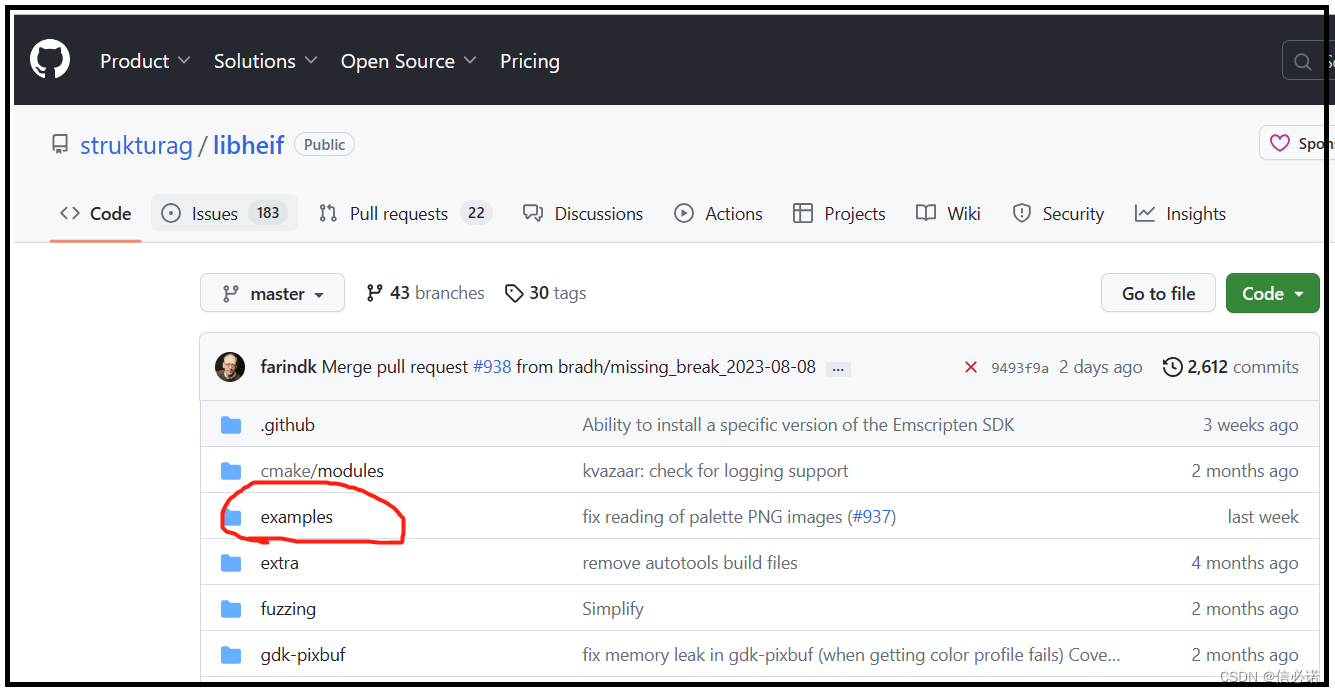Open the 'Simplify' commit message

613,609
